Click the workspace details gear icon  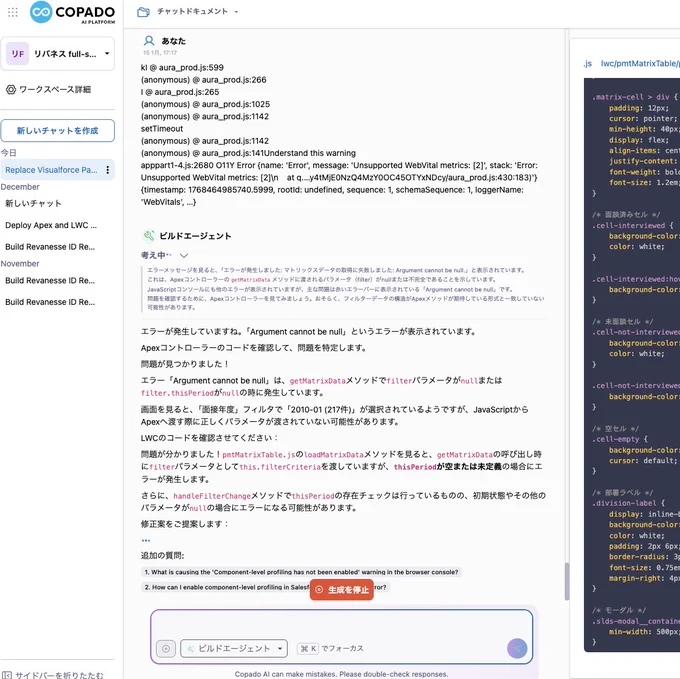pos(11,89)
